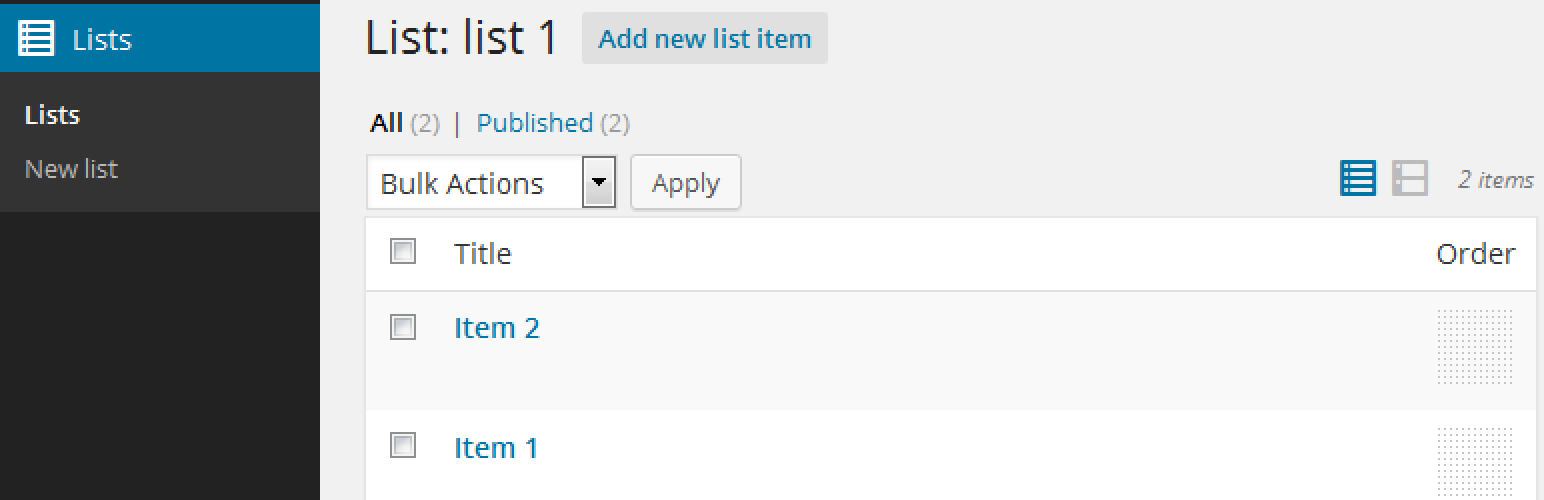Tick the select-all checkbox beside Title

[403, 251]
